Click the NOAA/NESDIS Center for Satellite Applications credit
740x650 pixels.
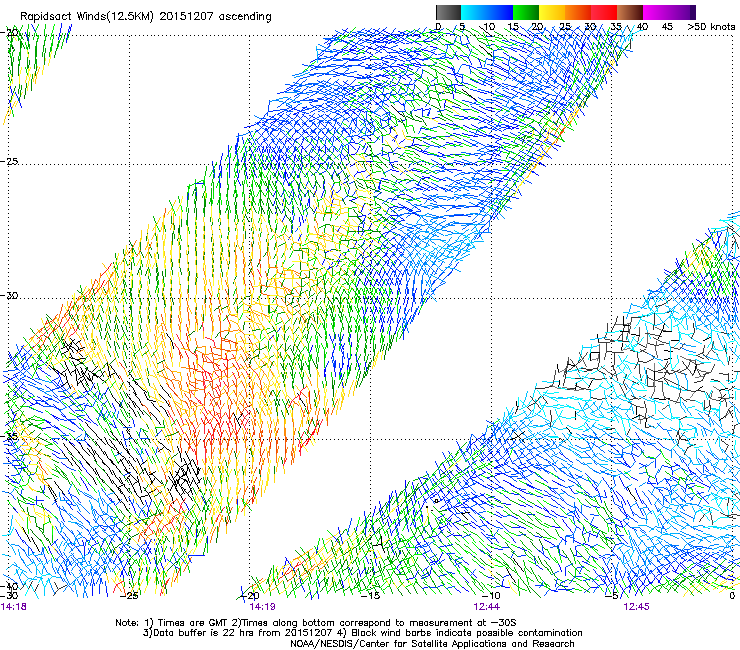tap(432, 644)
